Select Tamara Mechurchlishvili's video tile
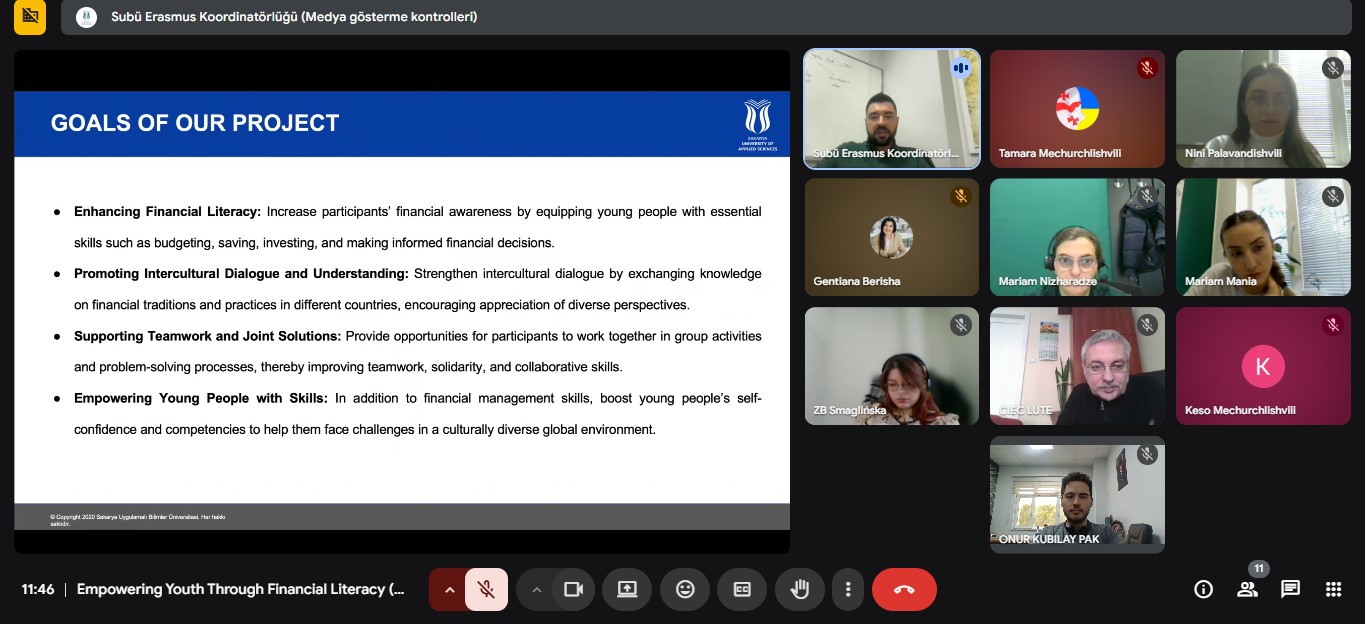Image resolution: width=1366 pixels, height=624 pixels. [1077, 109]
